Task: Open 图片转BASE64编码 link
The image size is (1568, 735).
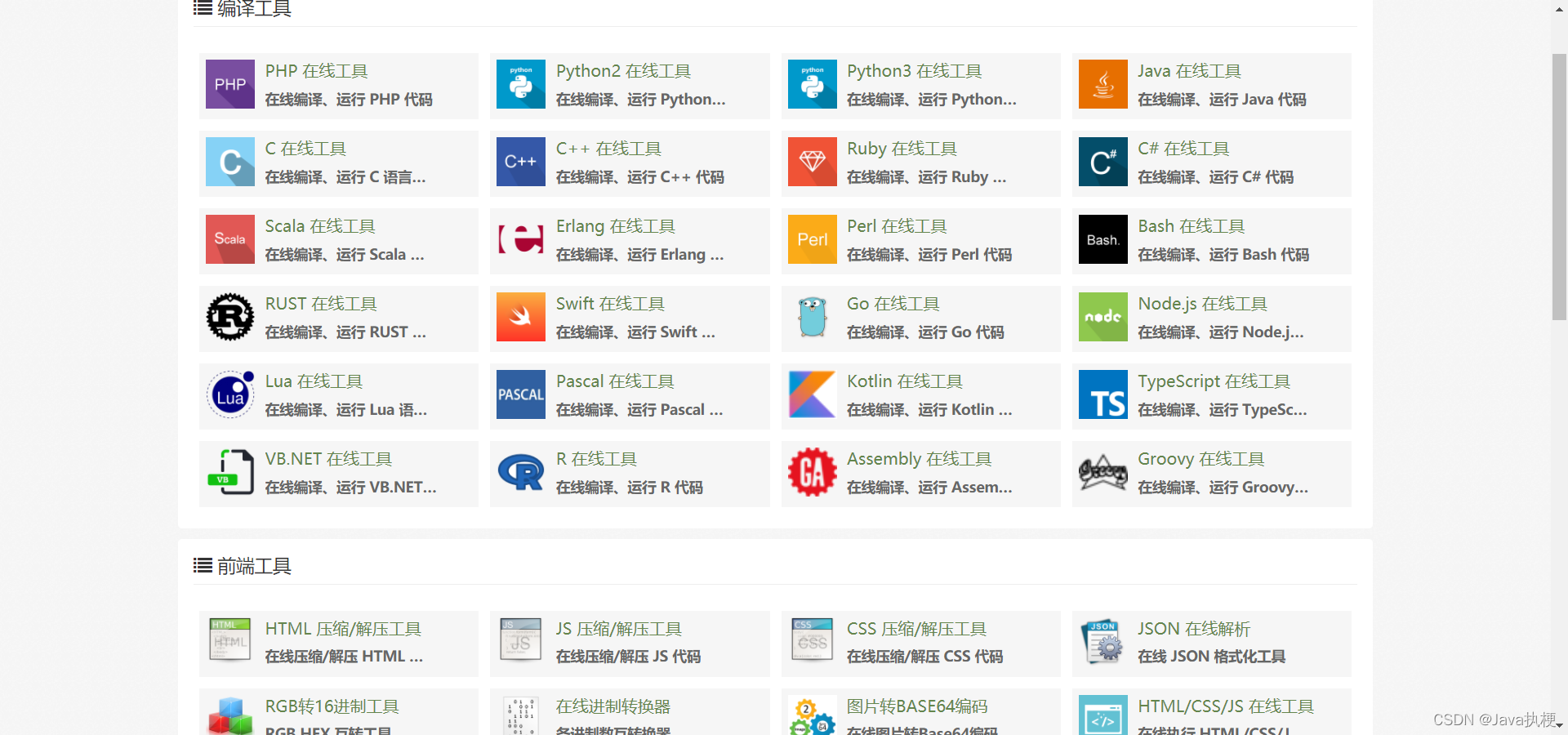Action: pos(918,706)
